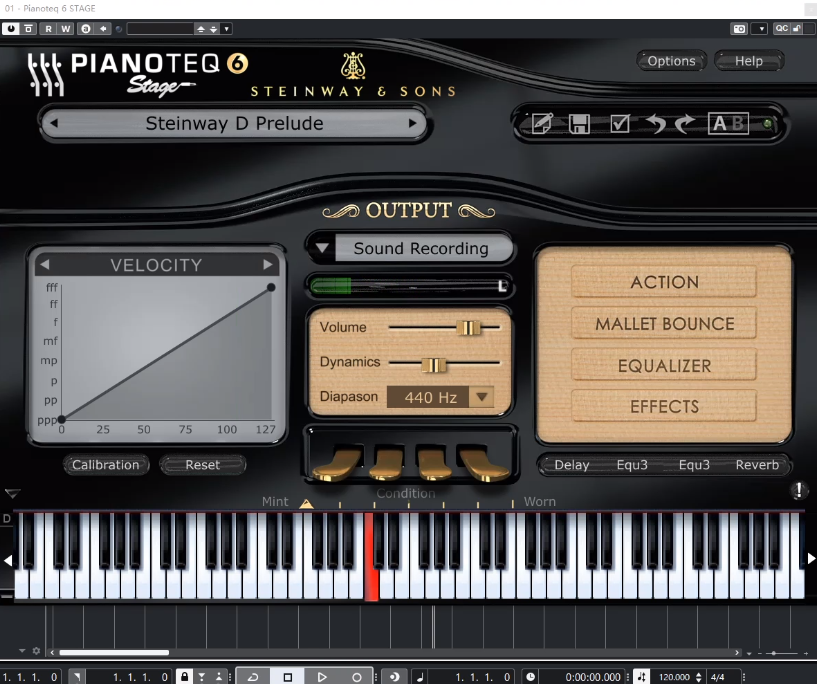Toggle the plugin activate power button
817x684 pixels.
(10, 29)
